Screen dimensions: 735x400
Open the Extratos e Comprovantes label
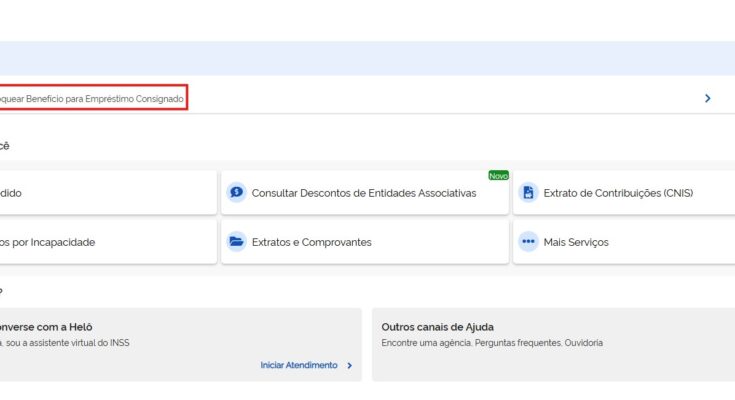311,242
